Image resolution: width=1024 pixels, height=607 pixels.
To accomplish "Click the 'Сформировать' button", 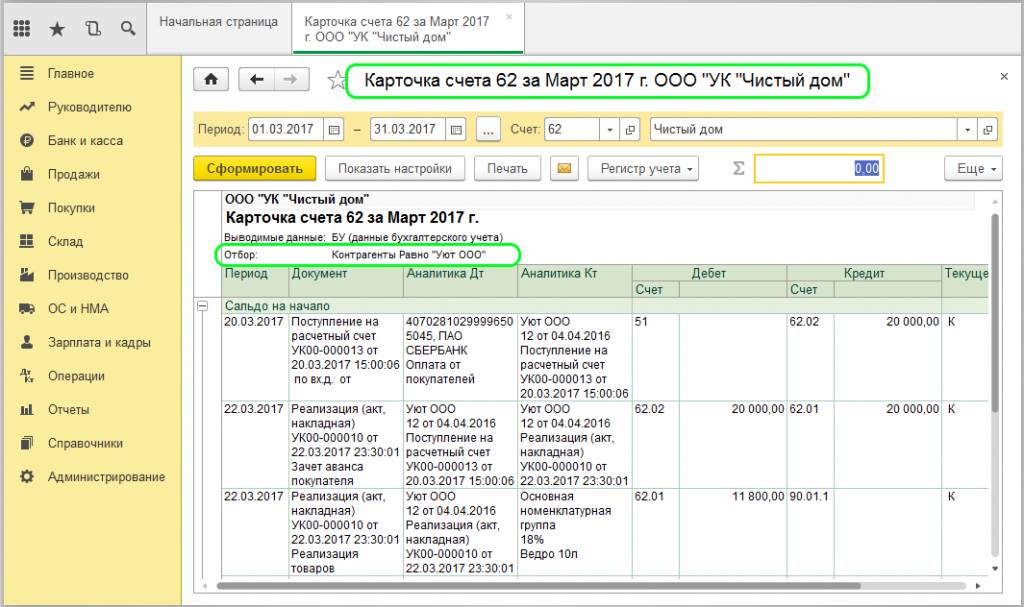I will click(254, 168).
